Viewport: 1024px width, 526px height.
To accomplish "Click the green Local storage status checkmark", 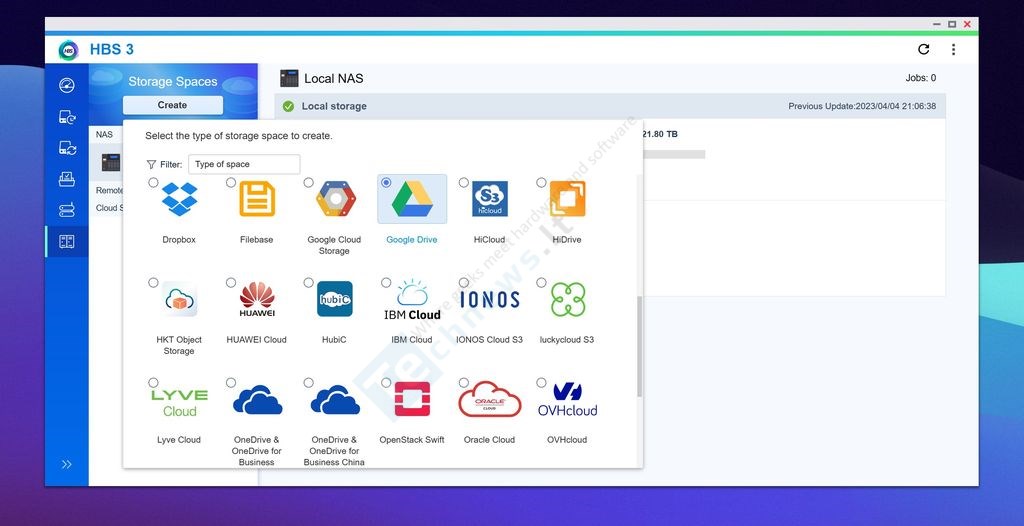I will 288,106.
